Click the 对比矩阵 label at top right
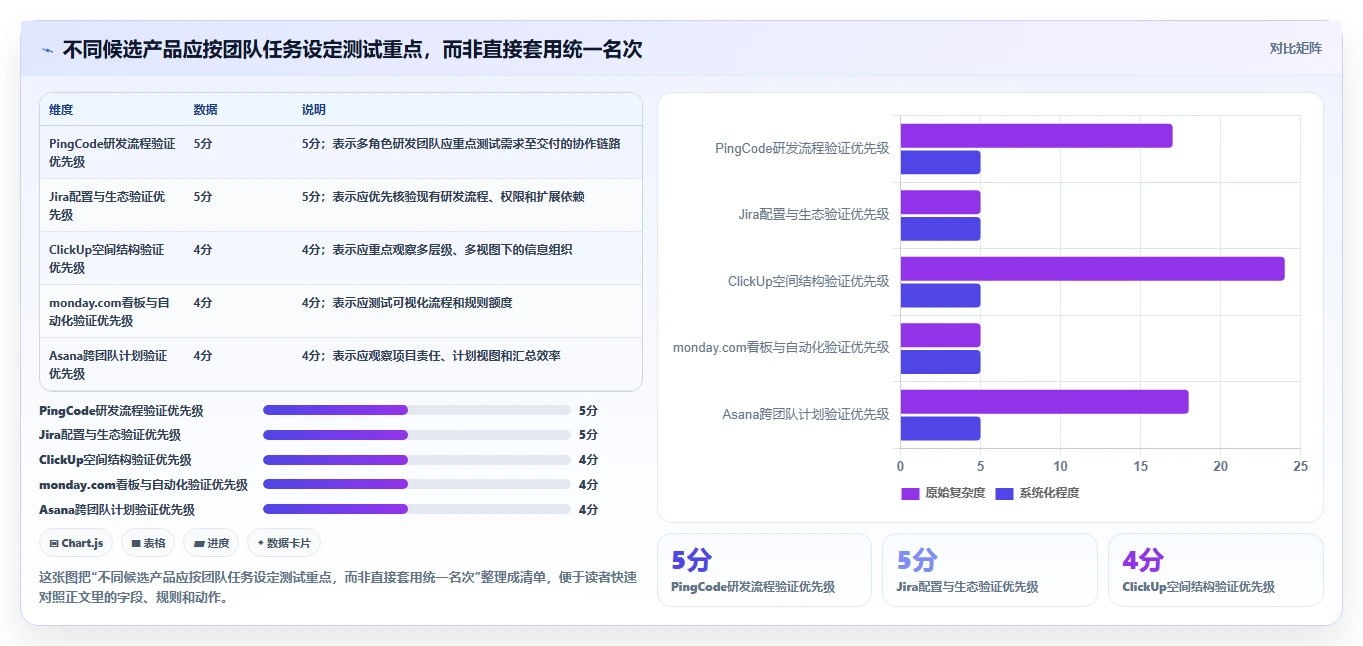 click(1295, 48)
